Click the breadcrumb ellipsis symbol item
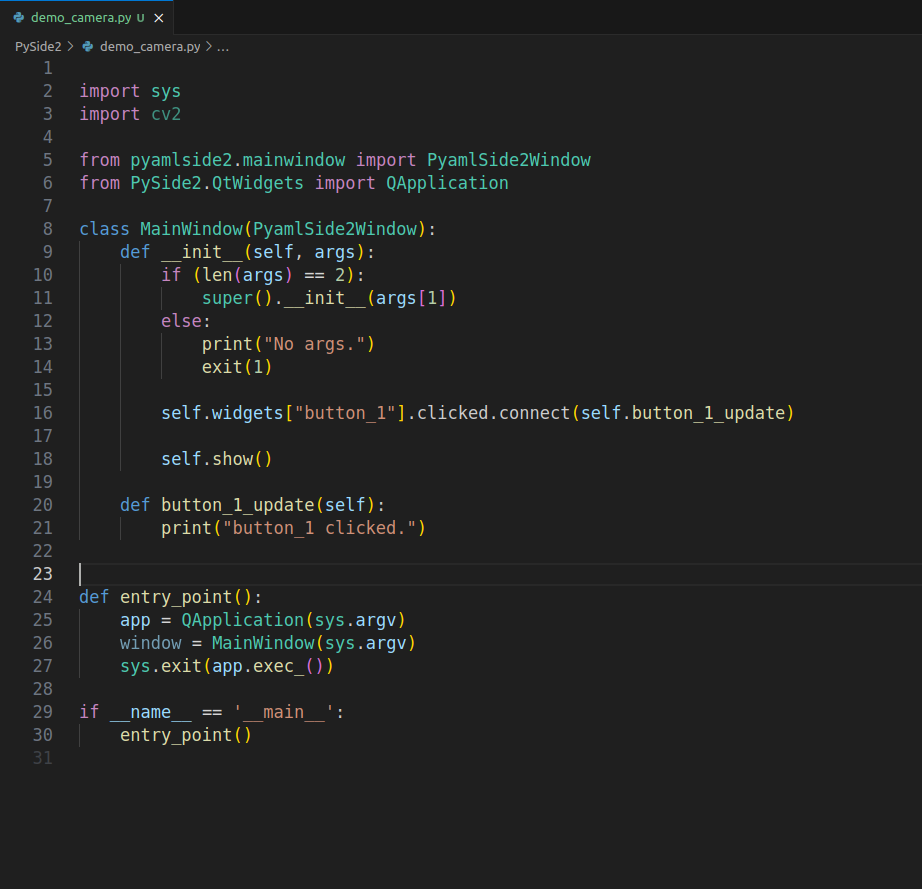The height and width of the screenshot is (889, 922). pyautogui.click(x=223, y=46)
